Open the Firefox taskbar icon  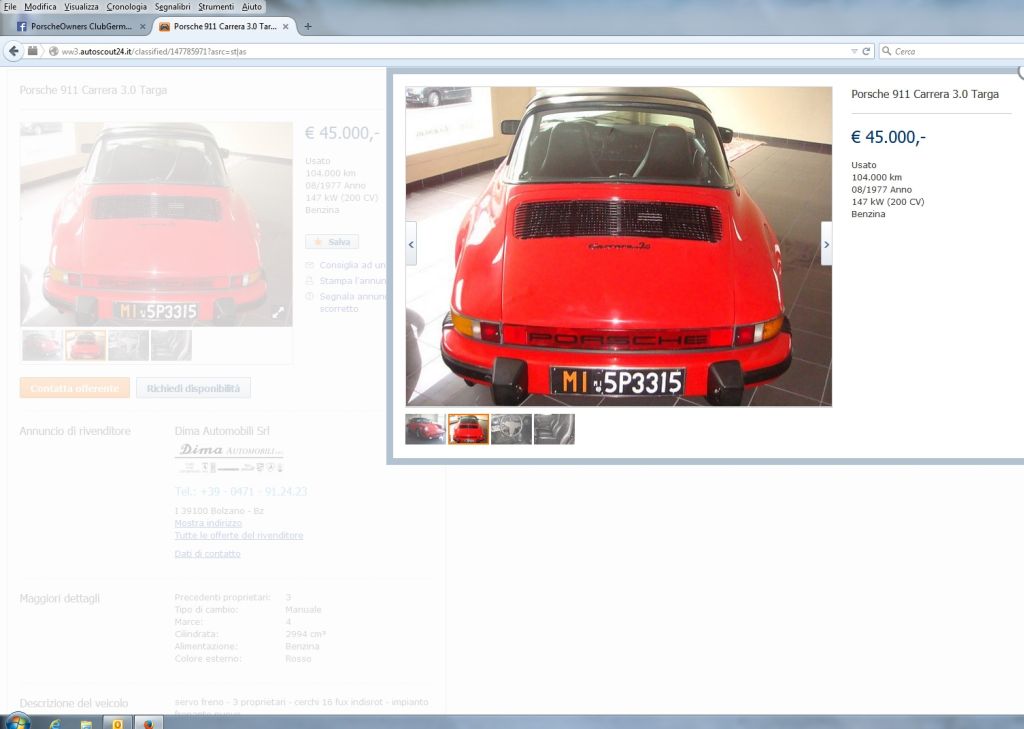pos(148,723)
